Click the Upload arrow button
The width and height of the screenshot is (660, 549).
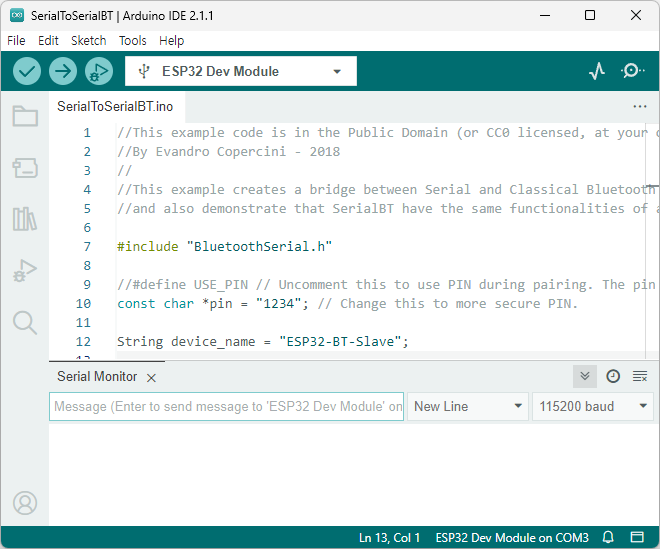(x=63, y=71)
